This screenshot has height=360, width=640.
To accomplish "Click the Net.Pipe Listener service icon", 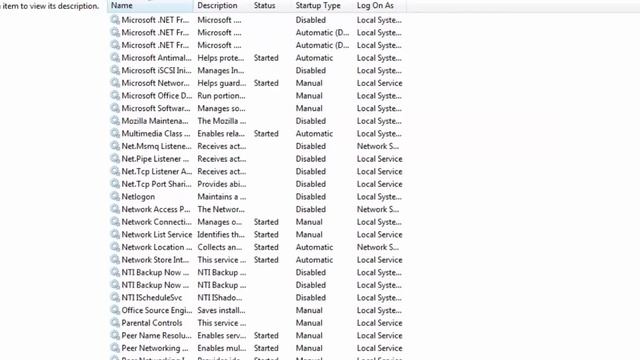I will pyautogui.click(x=115, y=159).
